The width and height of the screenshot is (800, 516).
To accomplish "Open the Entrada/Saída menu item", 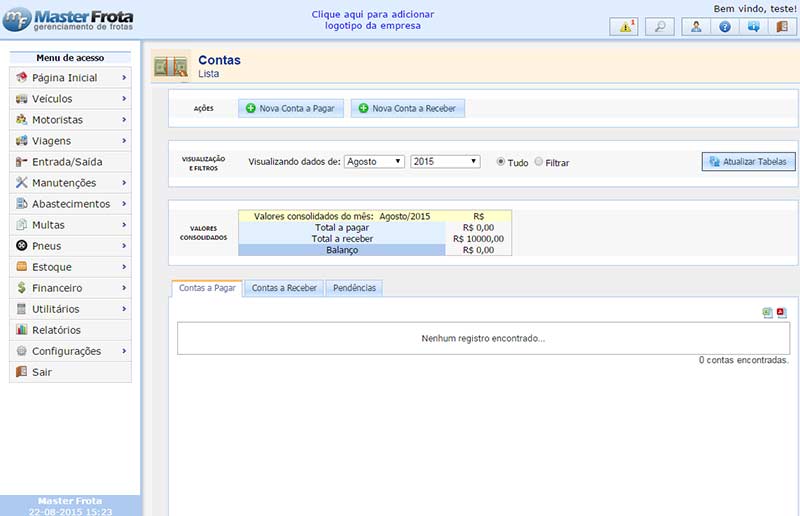I will (70, 162).
